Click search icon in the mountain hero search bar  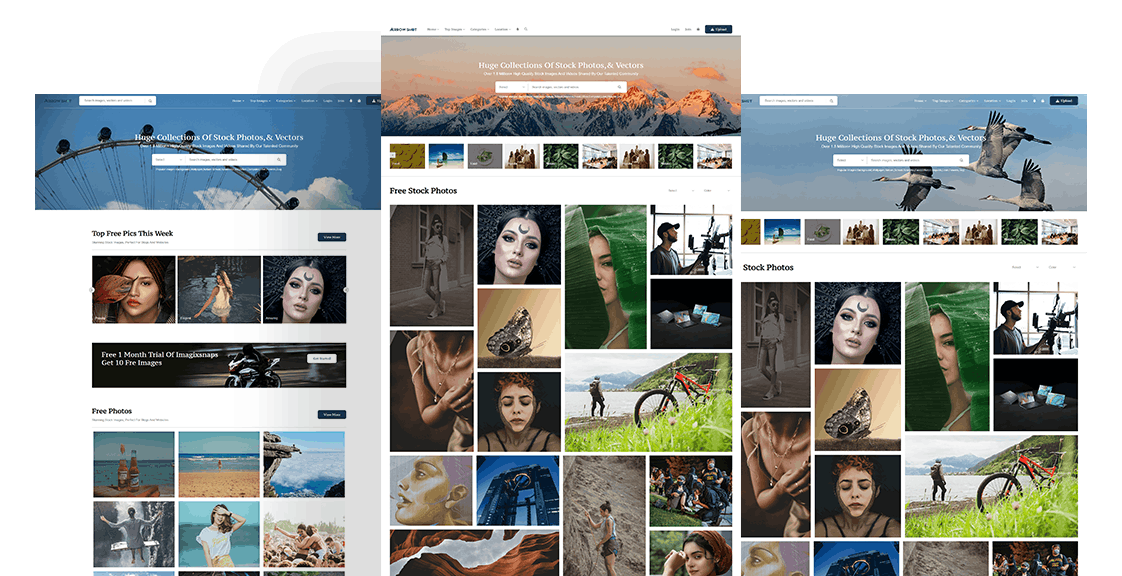tap(619, 87)
